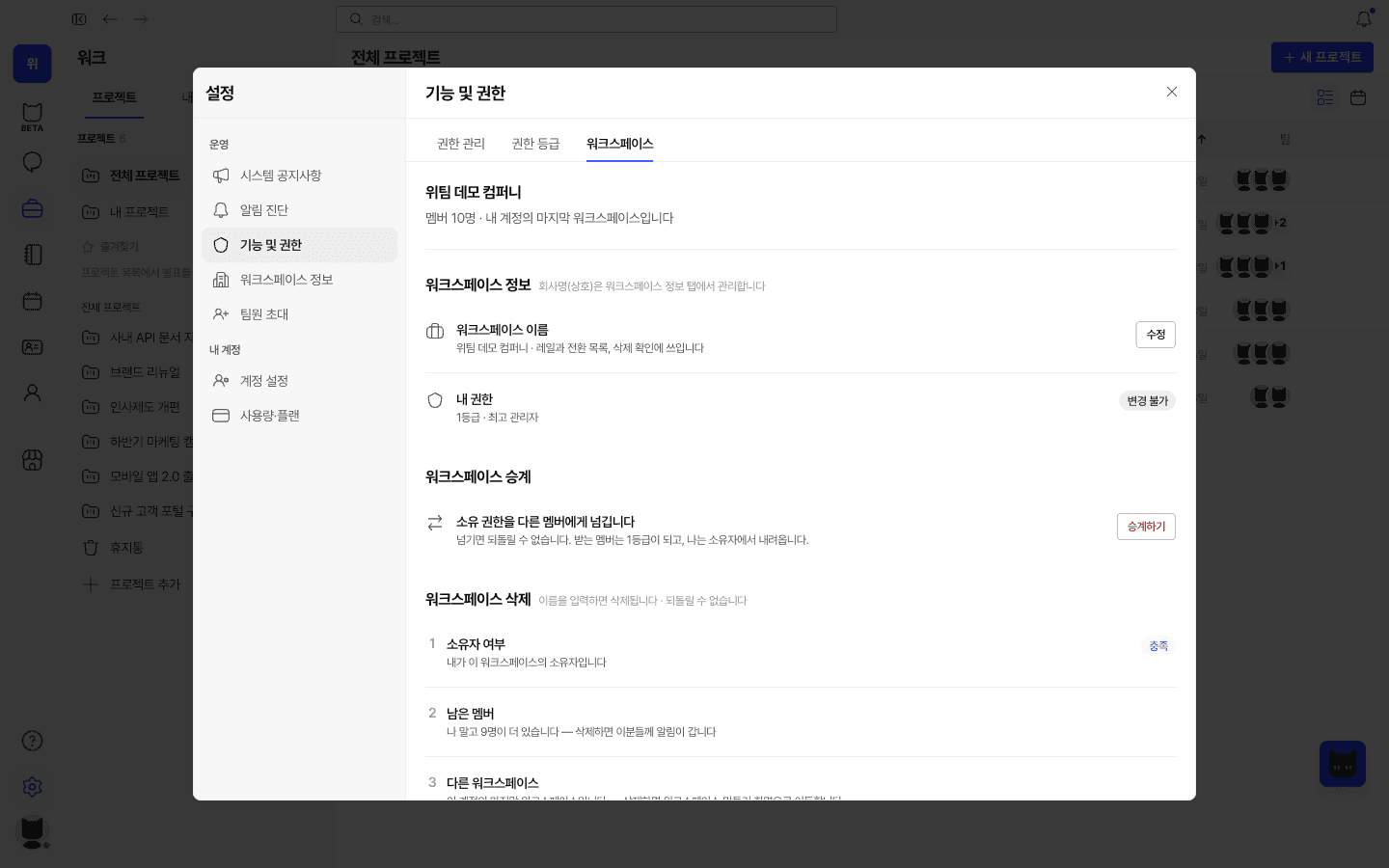Image resolution: width=1389 pixels, height=868 pixels.
Task: Go forward with the right arrow
Action: coord(141,19)
